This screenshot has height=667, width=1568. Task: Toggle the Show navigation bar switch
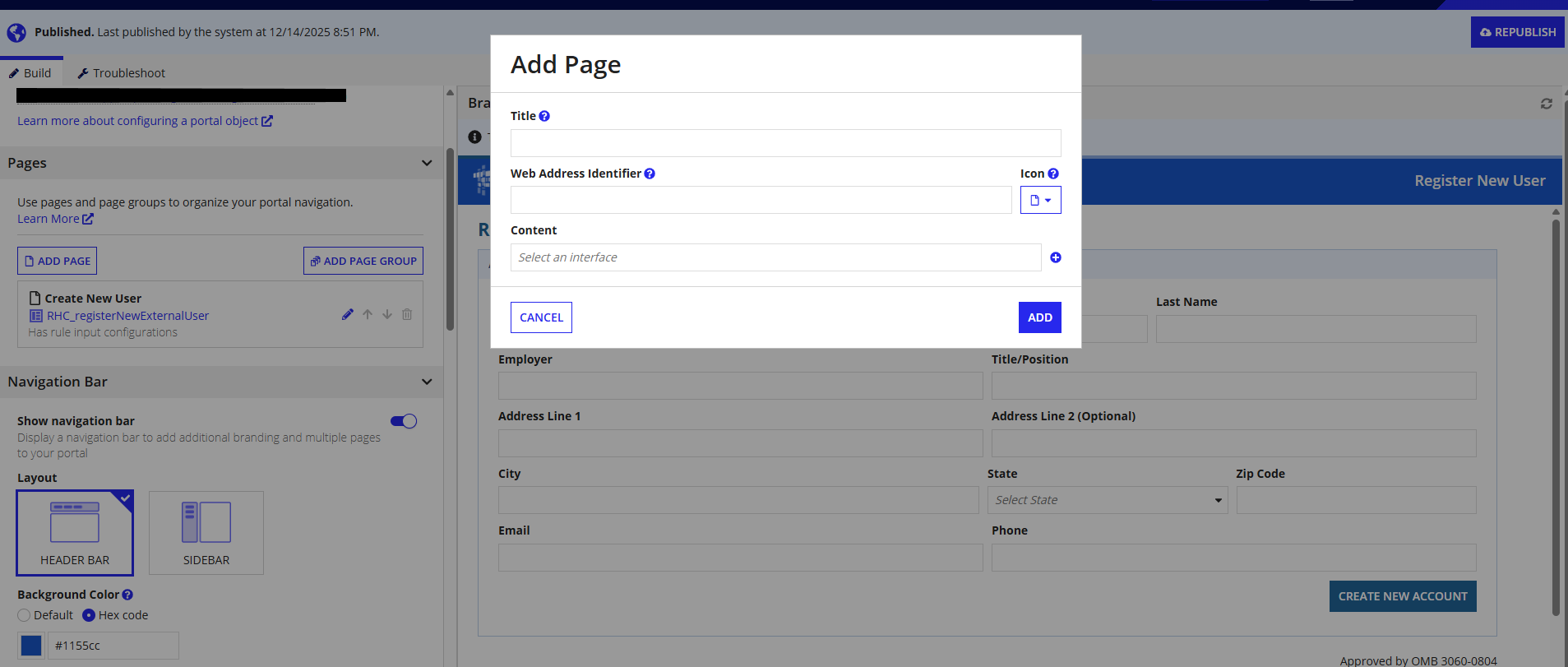[404, 421]
